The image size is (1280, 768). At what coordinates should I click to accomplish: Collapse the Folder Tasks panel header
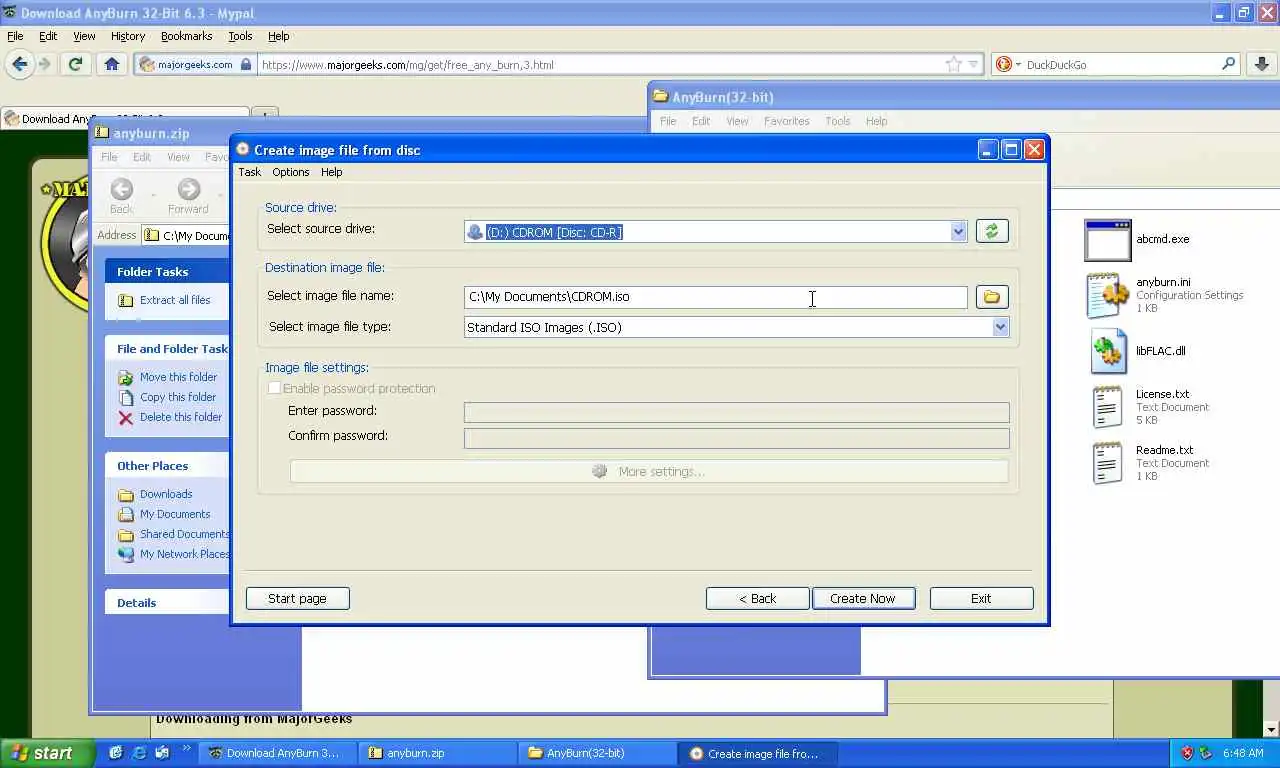(167, 271)
